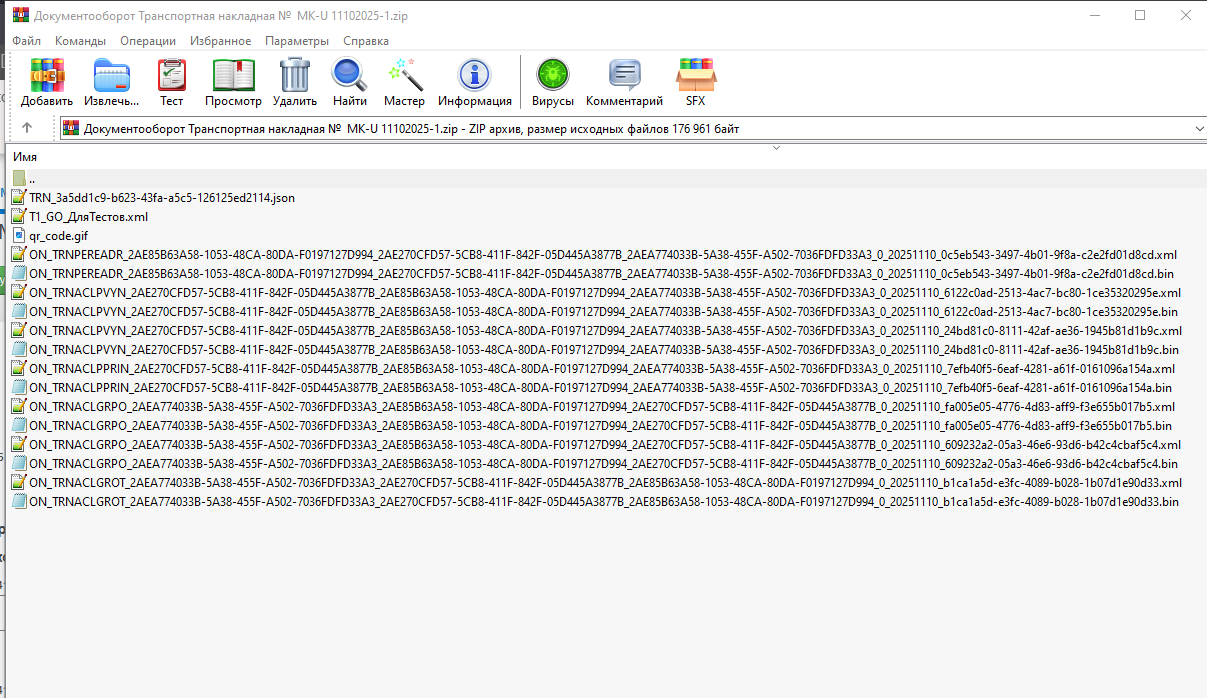Screen dimensions: 1207x698
Task: Select TRN_3a5dd1c9-b623-43fa-a5c5-126125ed2114.json file
Action: point(162,198)
